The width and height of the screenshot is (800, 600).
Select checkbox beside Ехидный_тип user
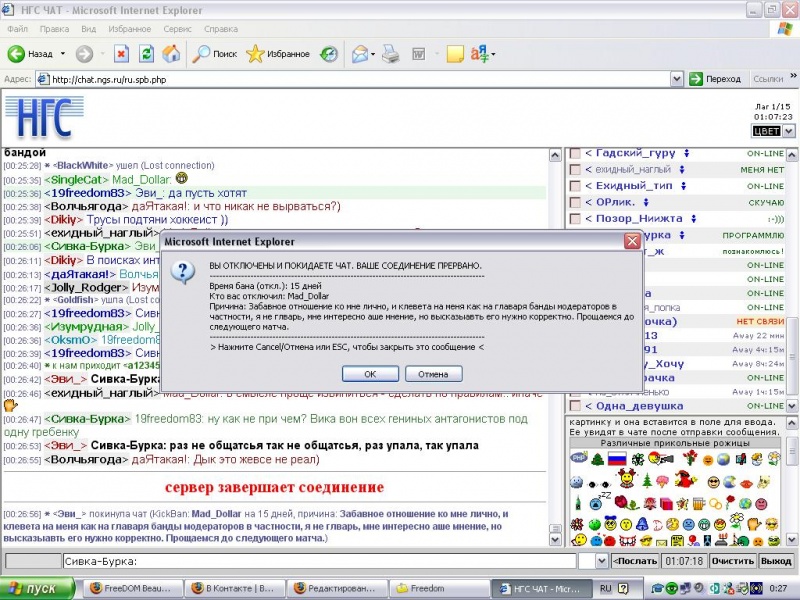click(574, 186)
